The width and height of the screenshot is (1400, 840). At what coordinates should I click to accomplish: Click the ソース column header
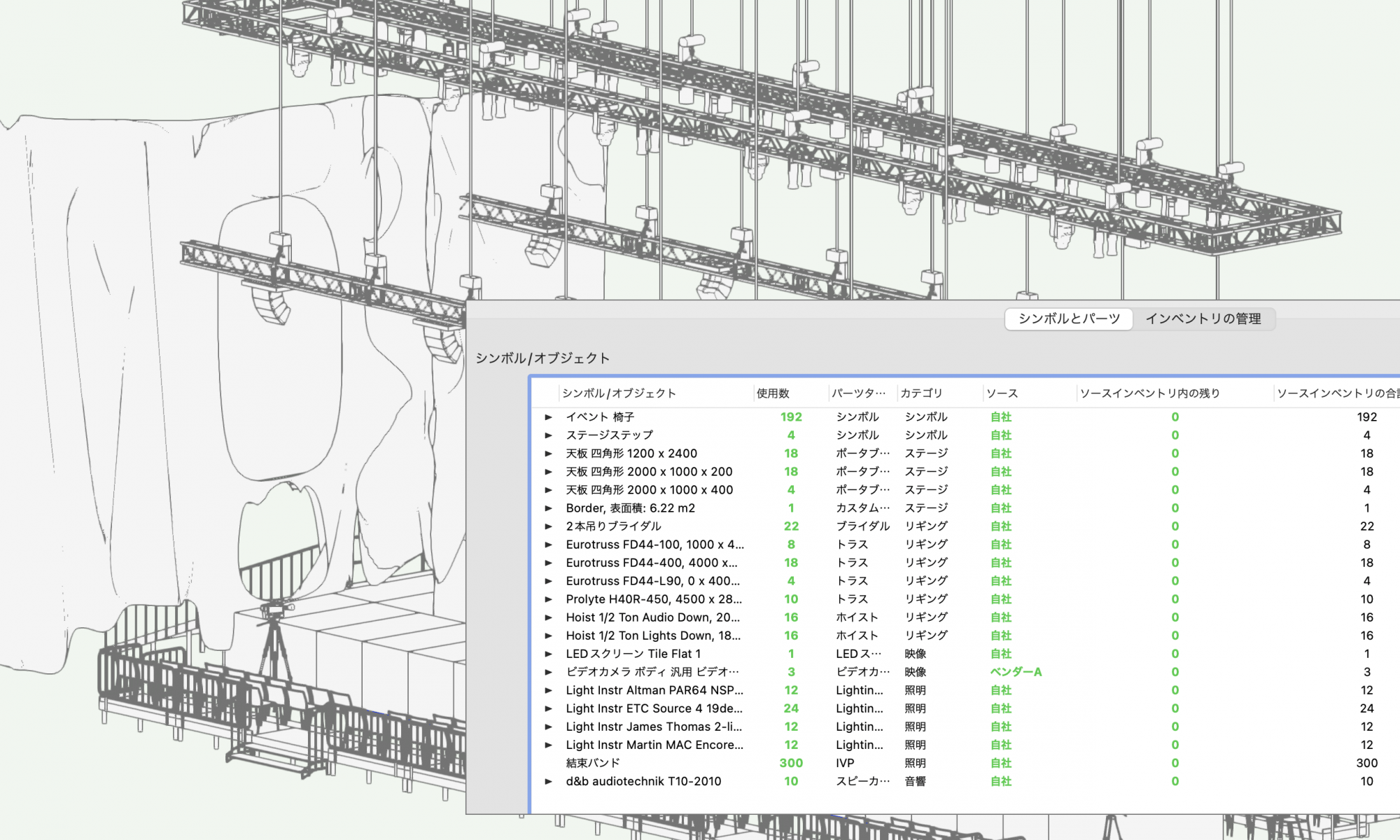(1002, 393)
